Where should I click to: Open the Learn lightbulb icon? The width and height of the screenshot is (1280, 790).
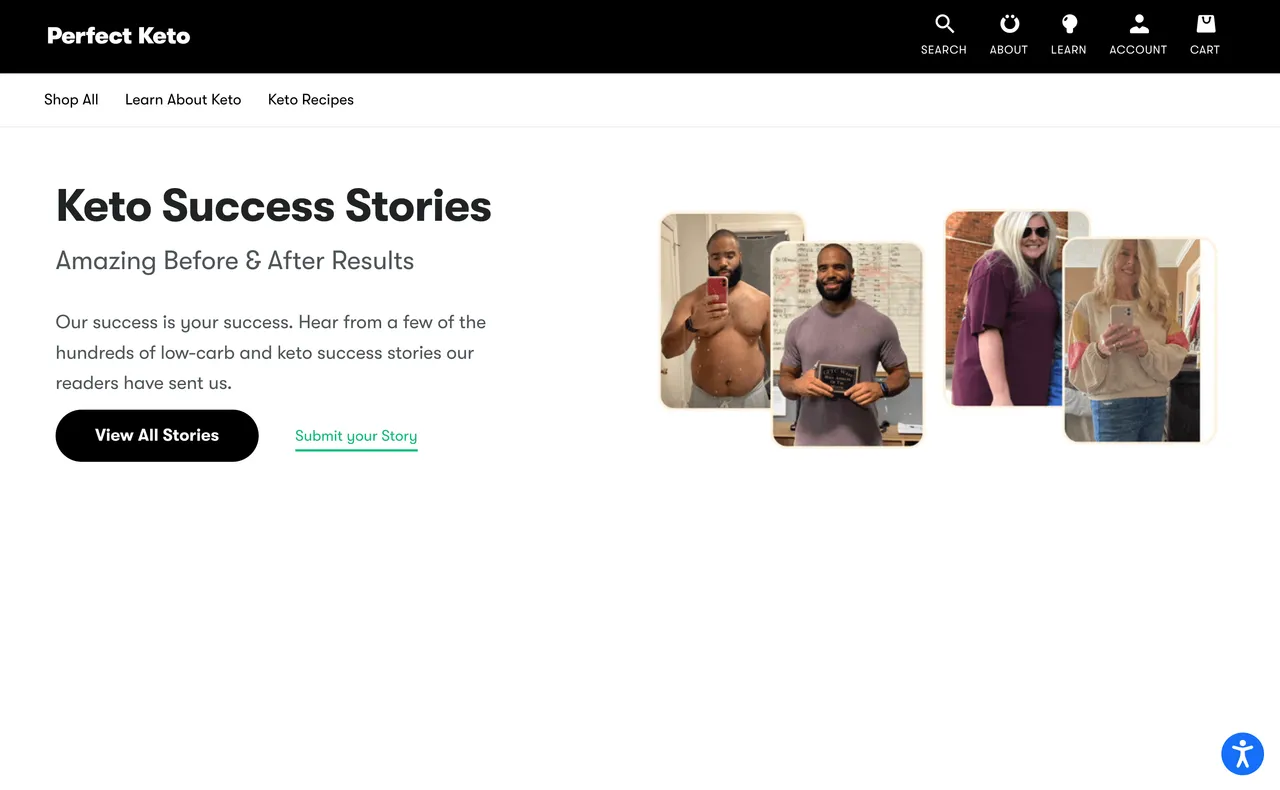tap(1068, 25)
